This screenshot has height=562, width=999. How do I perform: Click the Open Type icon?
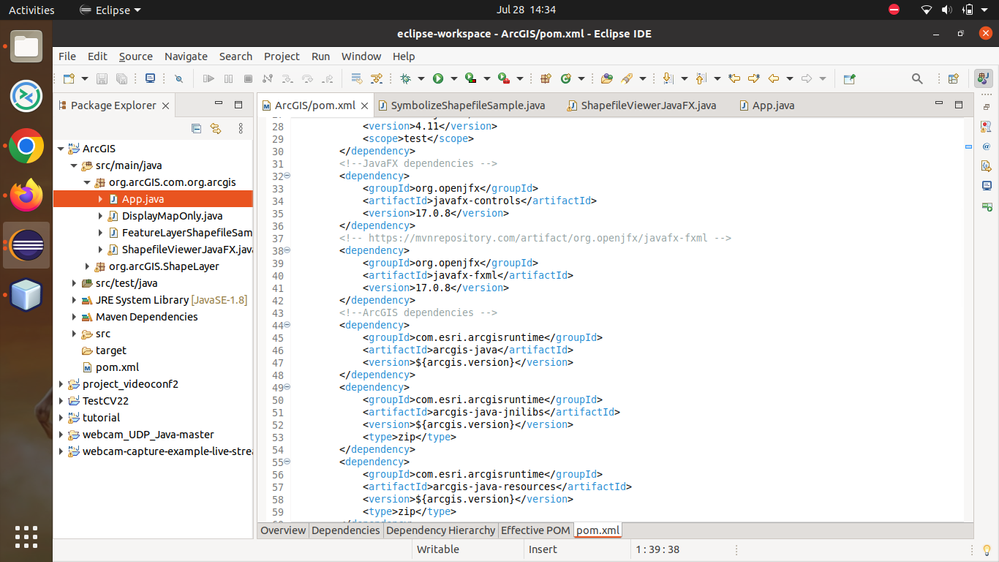pyautogui.click(x=607, y=78)
